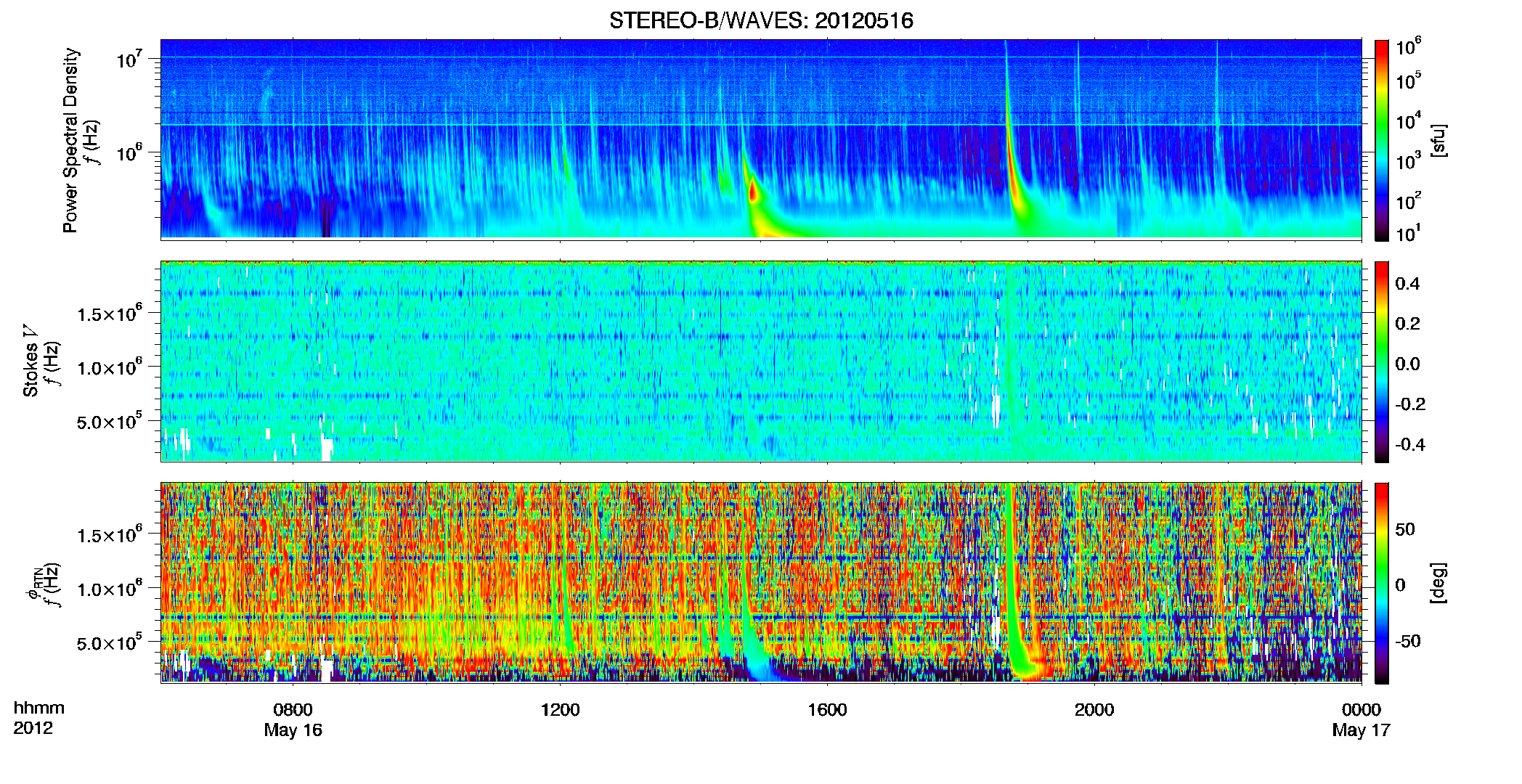Click the 'Stokes V' axis label

click(x=30, y=361)
